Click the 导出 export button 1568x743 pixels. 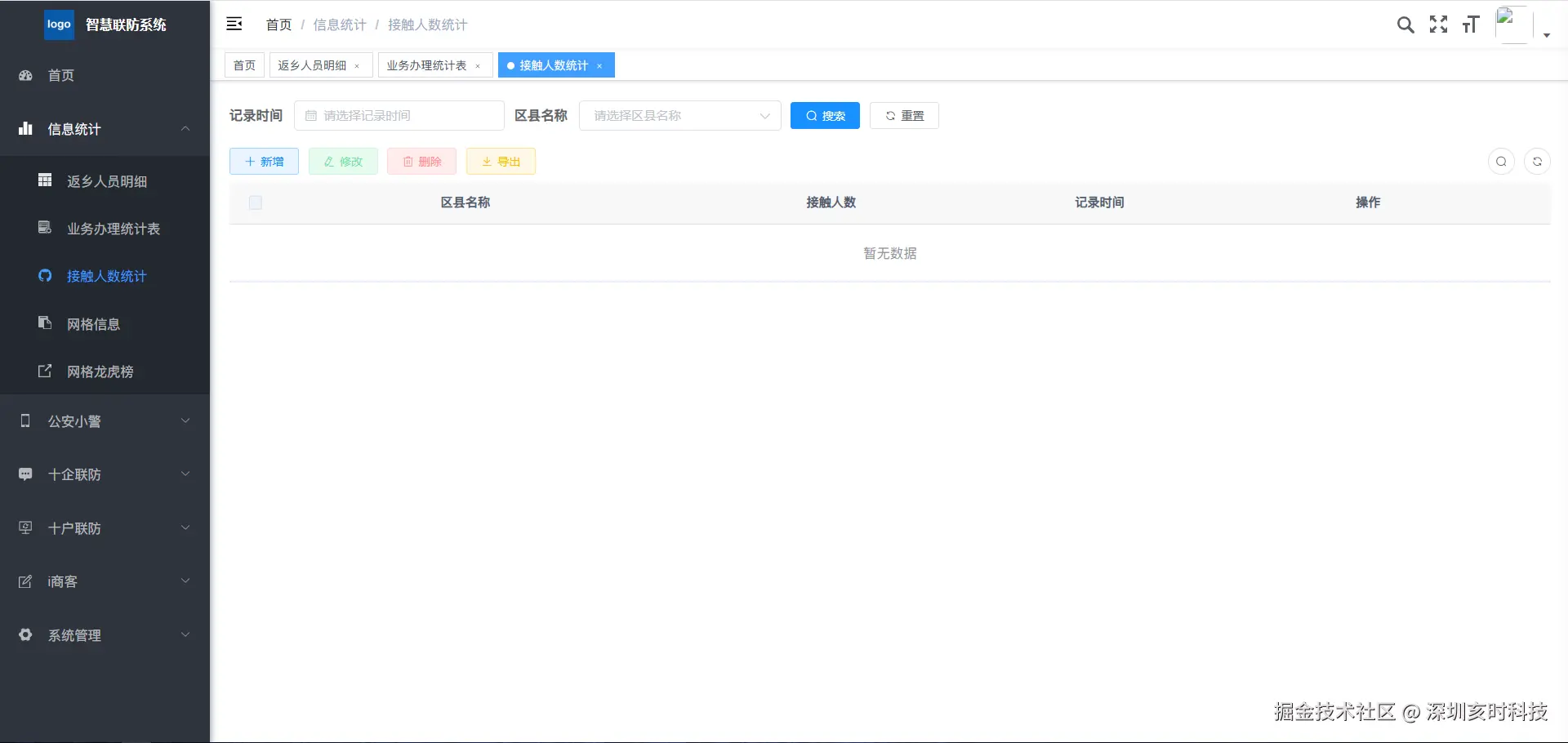(501, 162)
